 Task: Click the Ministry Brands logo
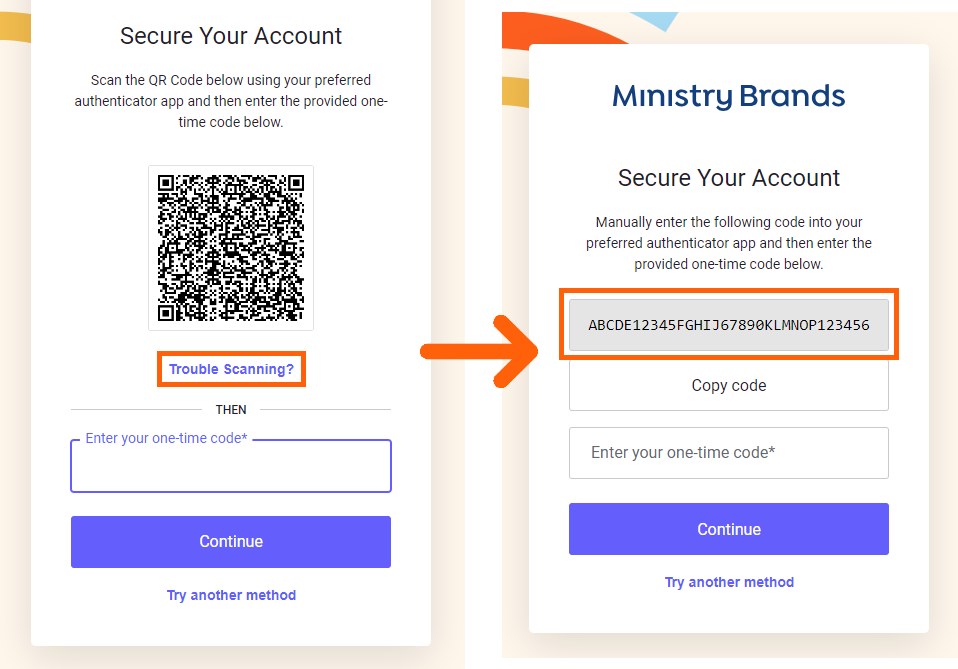pos(729,96)
